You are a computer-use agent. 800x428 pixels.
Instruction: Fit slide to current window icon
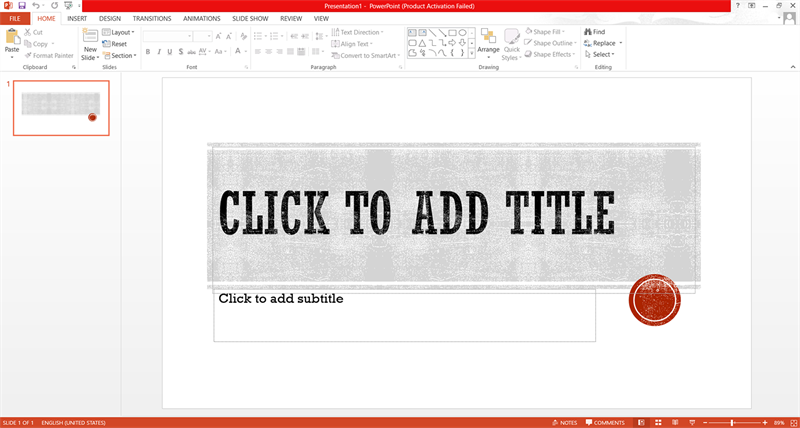point(792,422)
